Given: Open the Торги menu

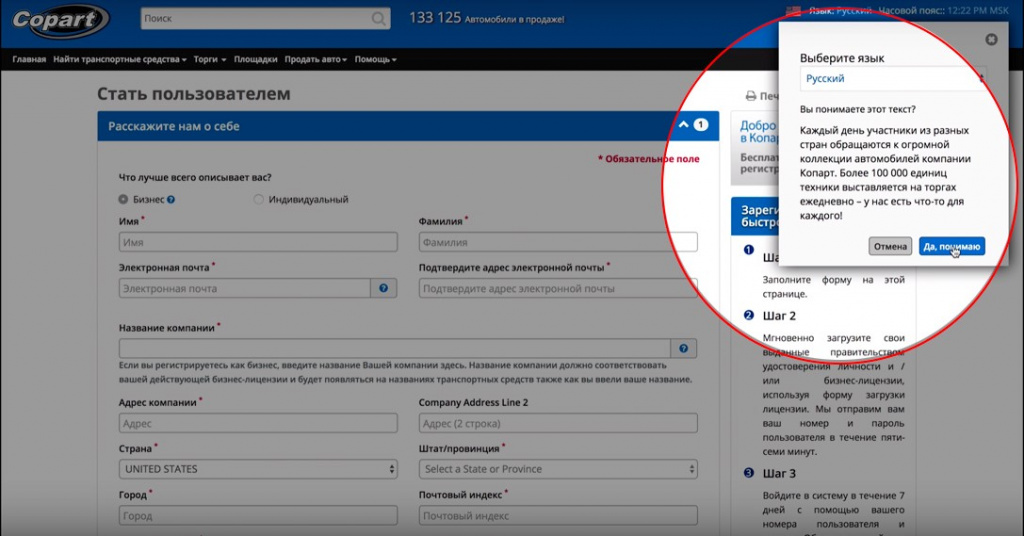Looking at the screenshot, I should pyautogui.click(x=210, y=59).
